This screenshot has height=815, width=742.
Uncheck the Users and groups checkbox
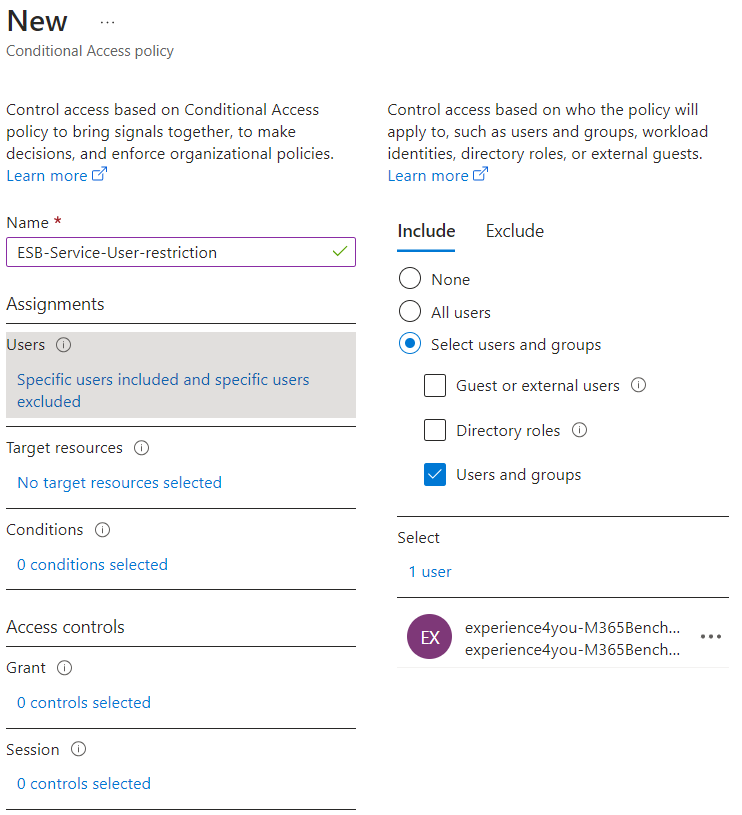[x=435, y=474]
